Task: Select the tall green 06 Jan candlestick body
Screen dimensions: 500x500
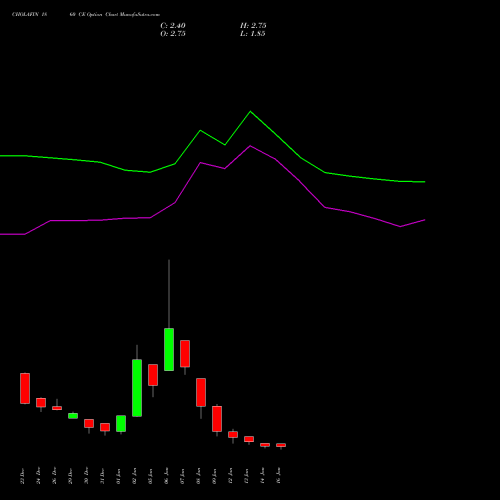Action: click(169, 349)
